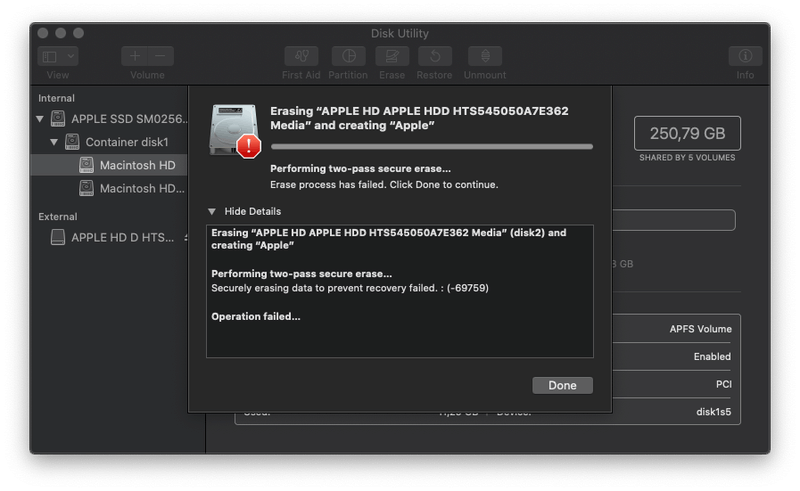Click the 'disk1s5' device value

(x=714, y=412)
